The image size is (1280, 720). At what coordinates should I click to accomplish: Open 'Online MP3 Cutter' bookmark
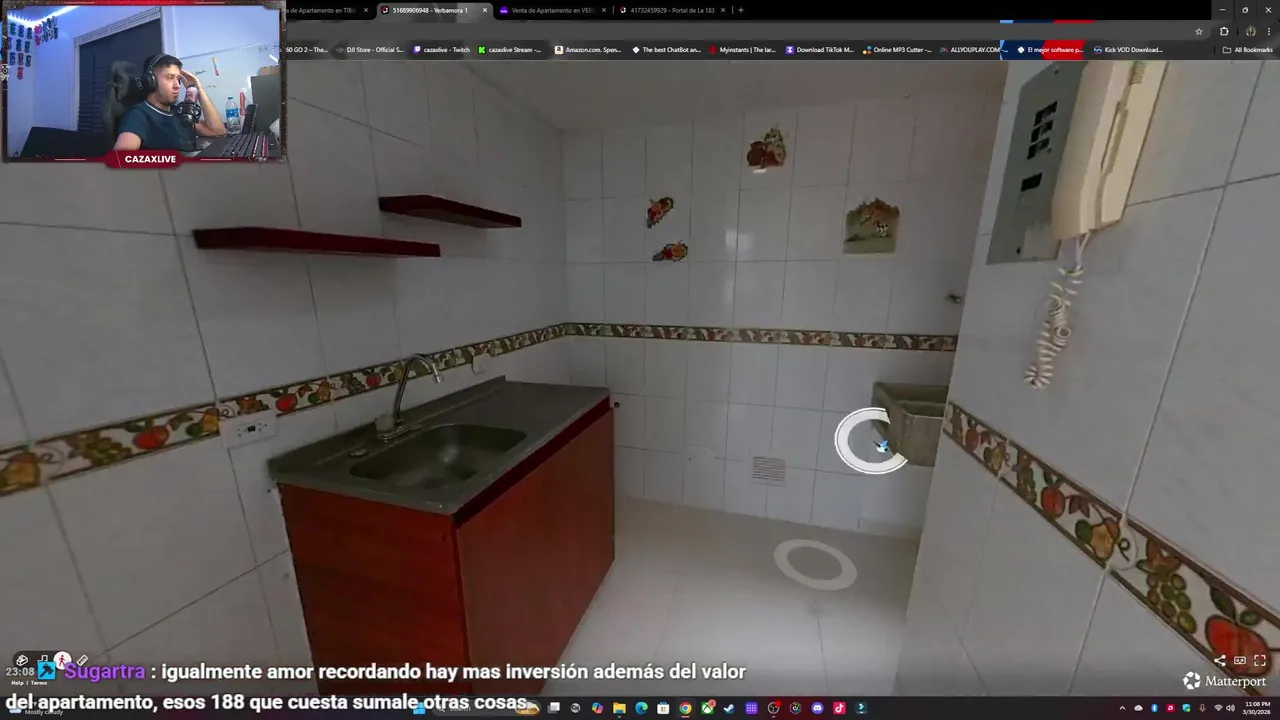pyautogui.click(x=898, y=50)
